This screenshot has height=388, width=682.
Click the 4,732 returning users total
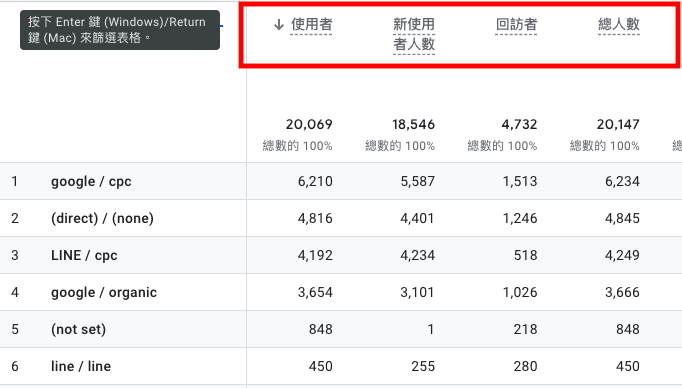point(519,125)
